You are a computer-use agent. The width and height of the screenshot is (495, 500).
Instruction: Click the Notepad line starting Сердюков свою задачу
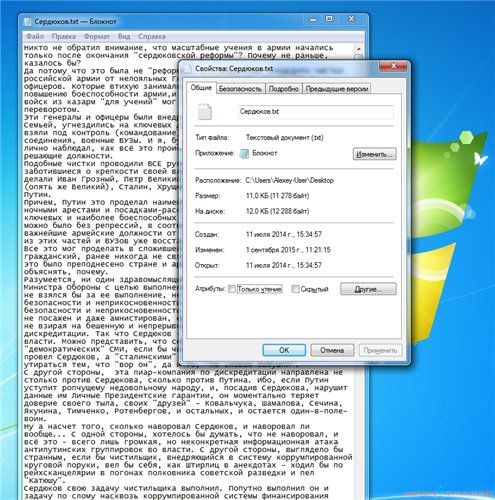[176, 488]
